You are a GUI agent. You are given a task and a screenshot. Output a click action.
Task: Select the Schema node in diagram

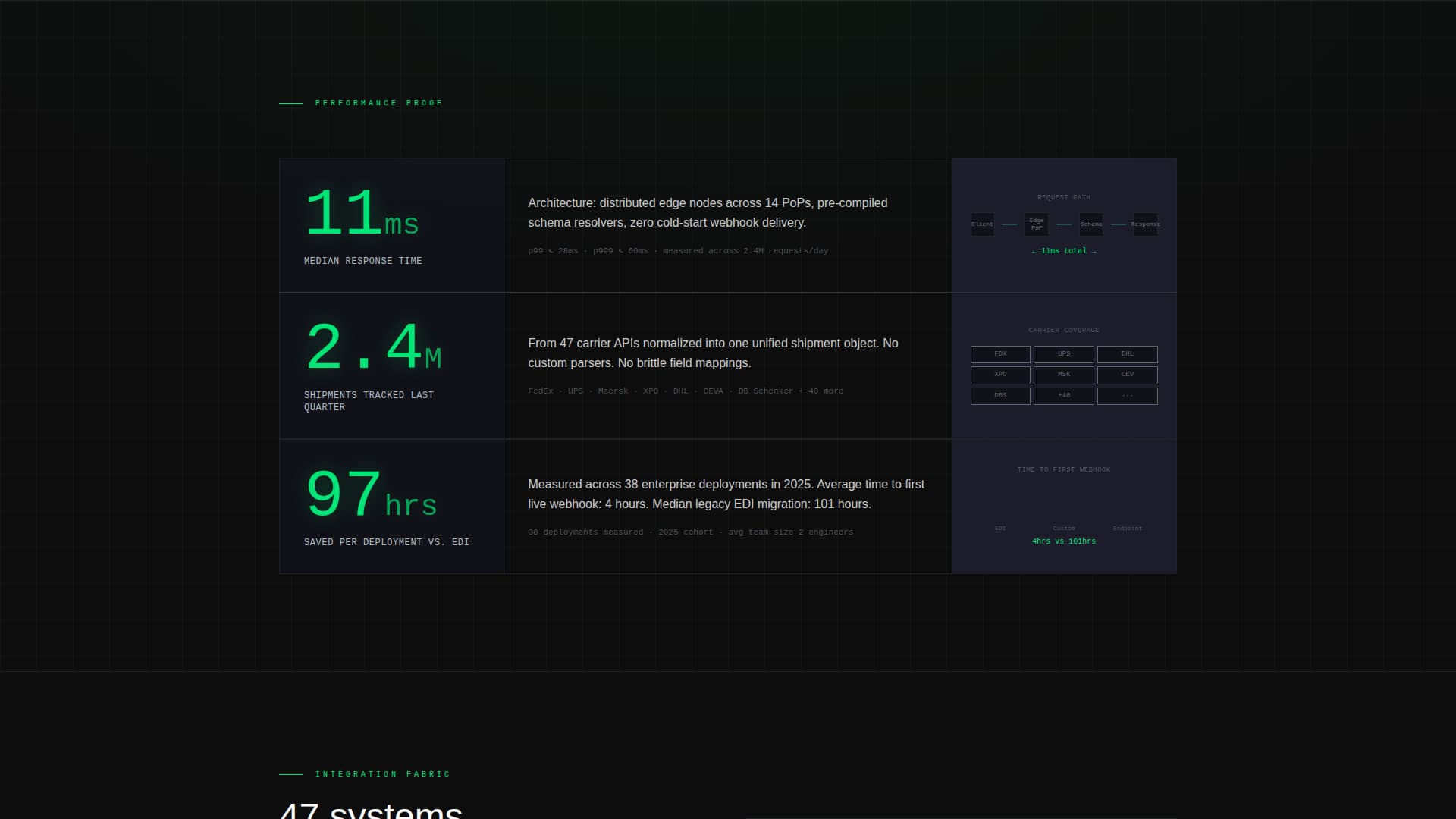(1091, 224)
